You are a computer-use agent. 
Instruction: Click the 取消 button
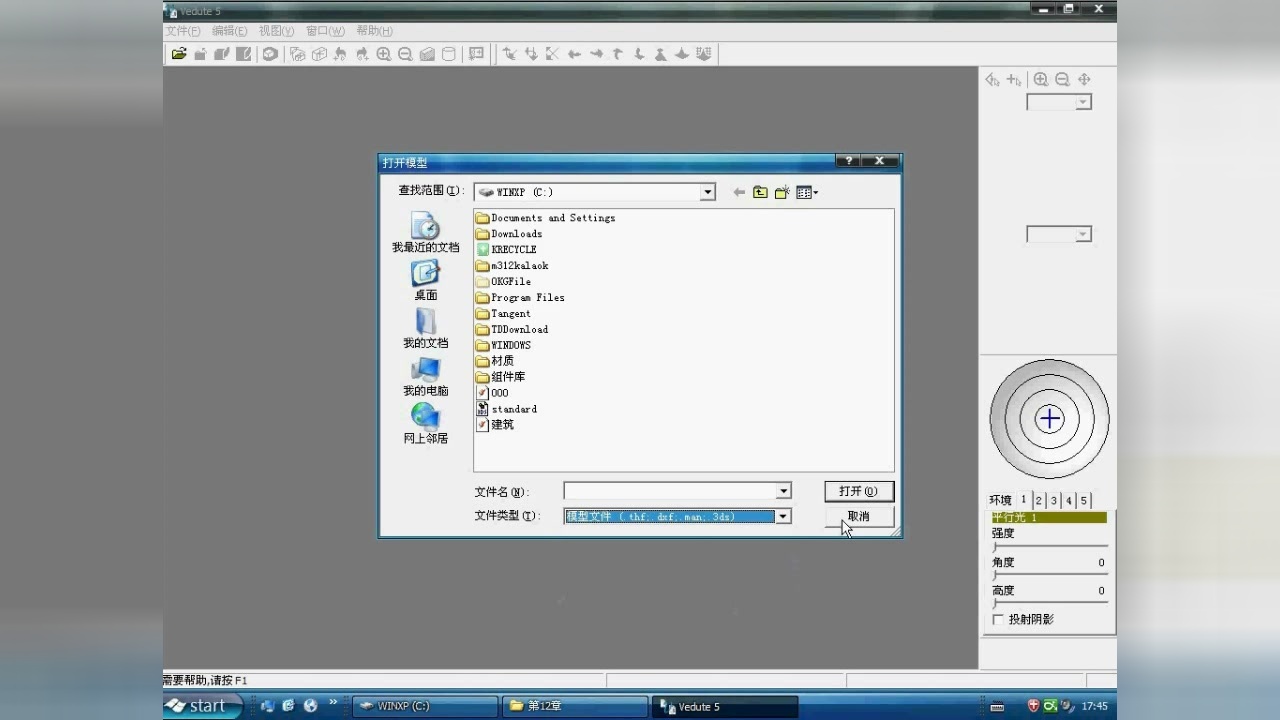[x=858, y=516]
